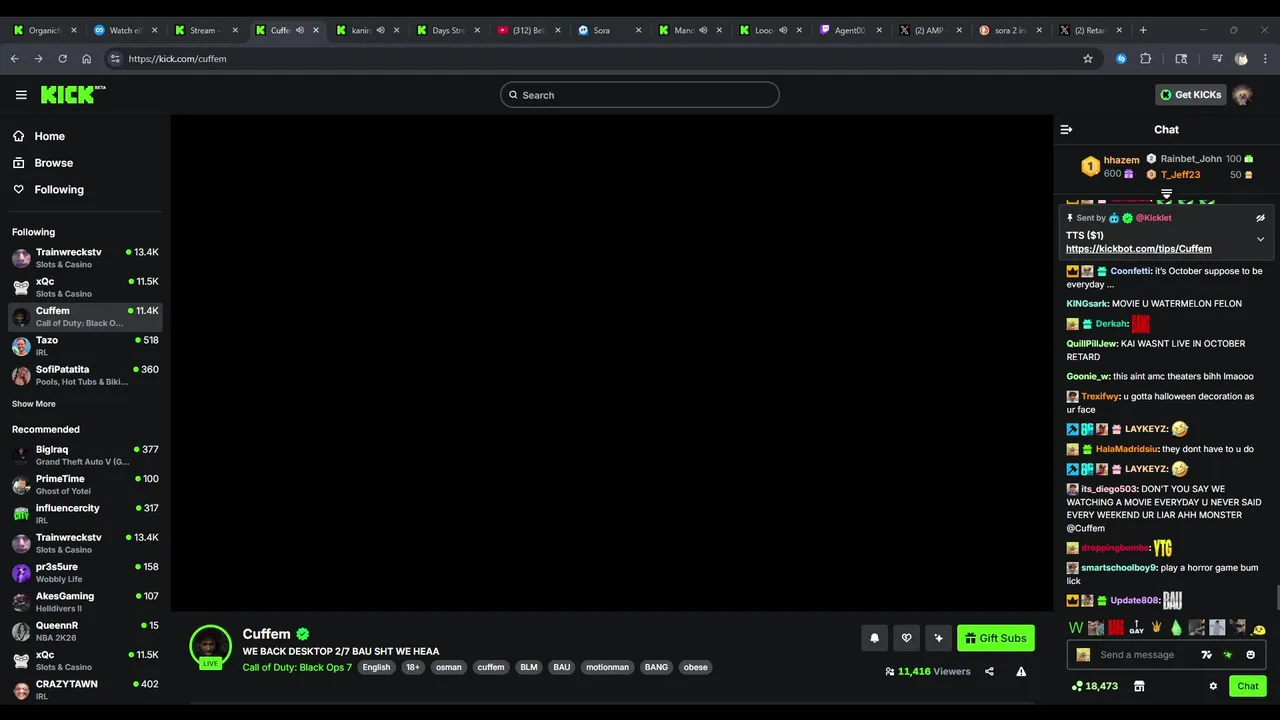Open BigIraq recommended channel
Screen dimensions: 1280x720
tap(85, 455)
